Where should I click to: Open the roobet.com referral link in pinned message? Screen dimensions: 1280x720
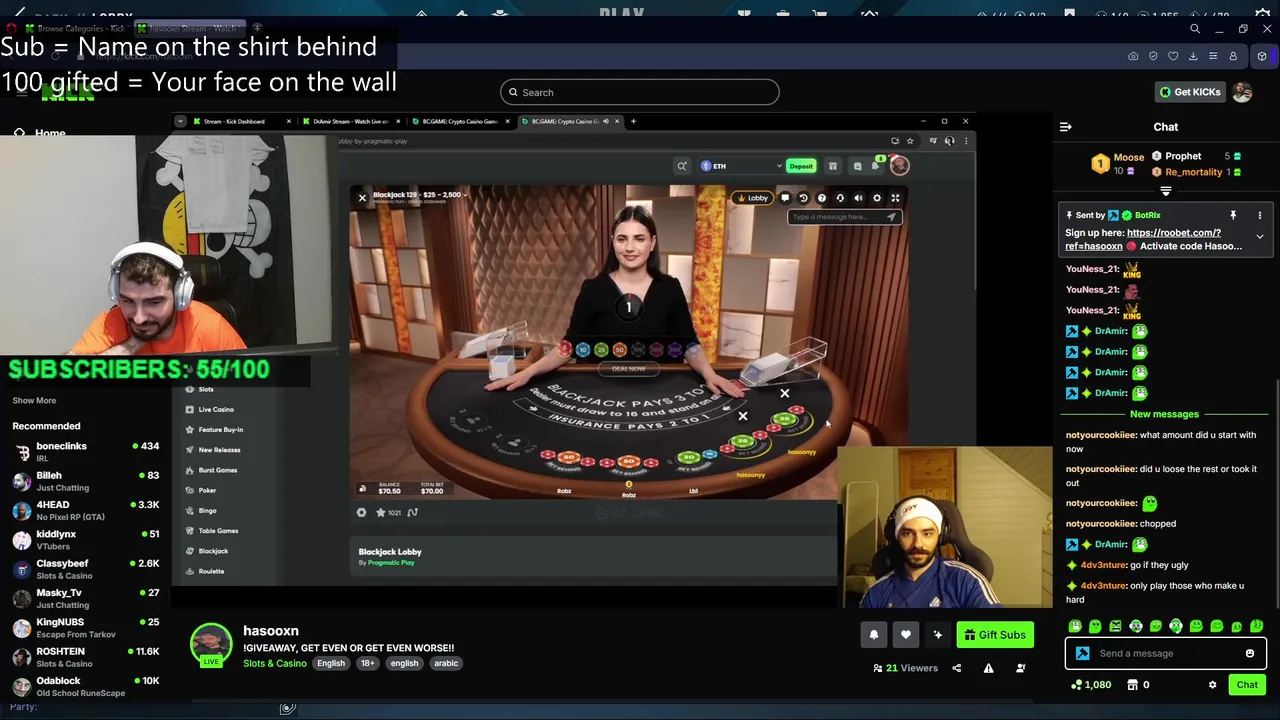click(1143, 239)
